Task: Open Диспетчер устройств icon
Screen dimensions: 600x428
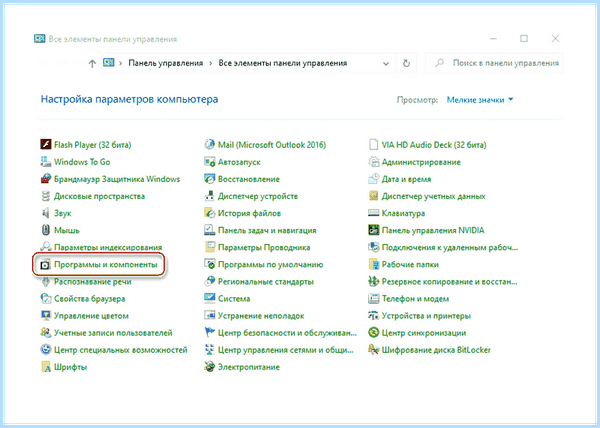Action: [x=209, y=196]
